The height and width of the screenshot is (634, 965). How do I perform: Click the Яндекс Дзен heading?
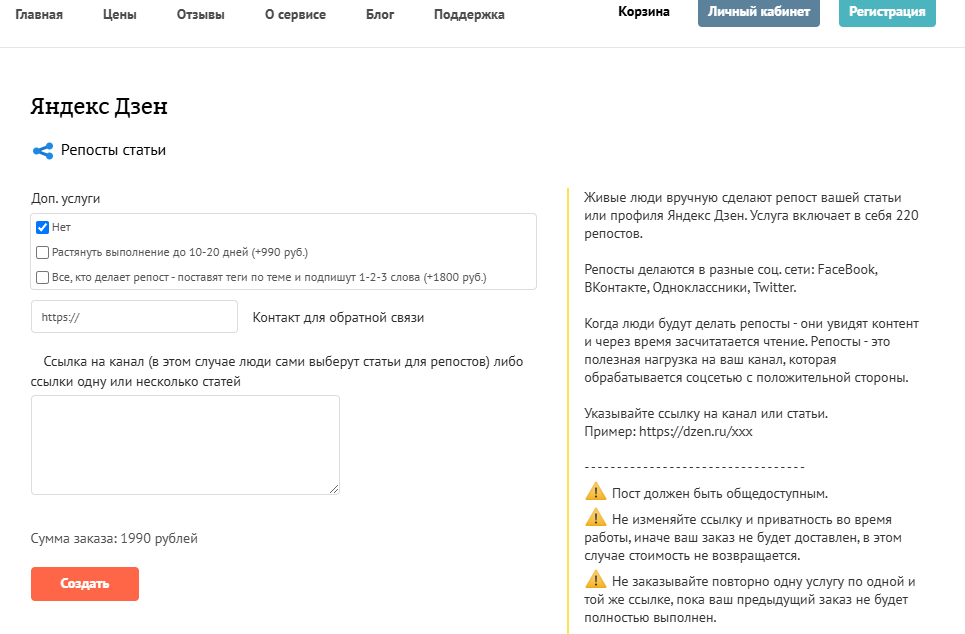[99, 107]
